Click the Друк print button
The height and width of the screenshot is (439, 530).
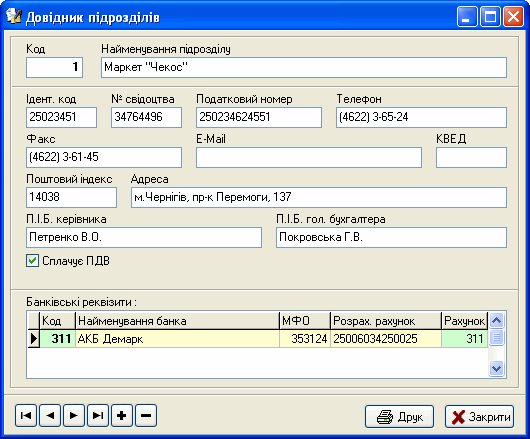(400, 417)
